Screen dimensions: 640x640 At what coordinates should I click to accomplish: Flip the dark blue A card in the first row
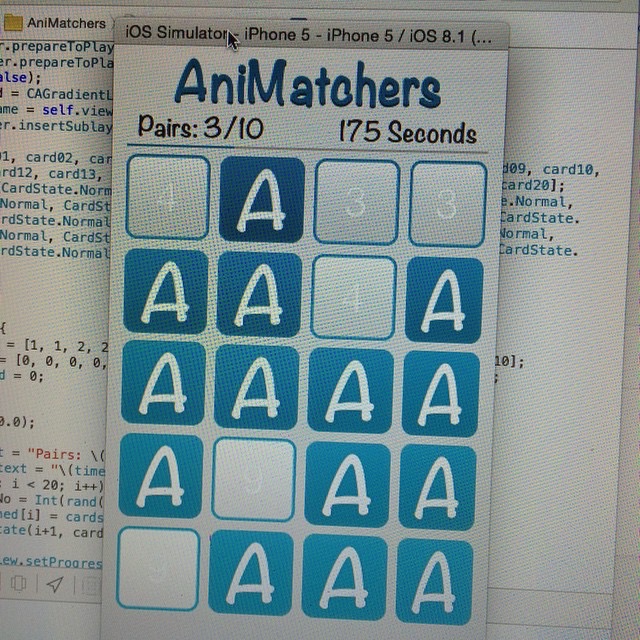coord(262,200)
